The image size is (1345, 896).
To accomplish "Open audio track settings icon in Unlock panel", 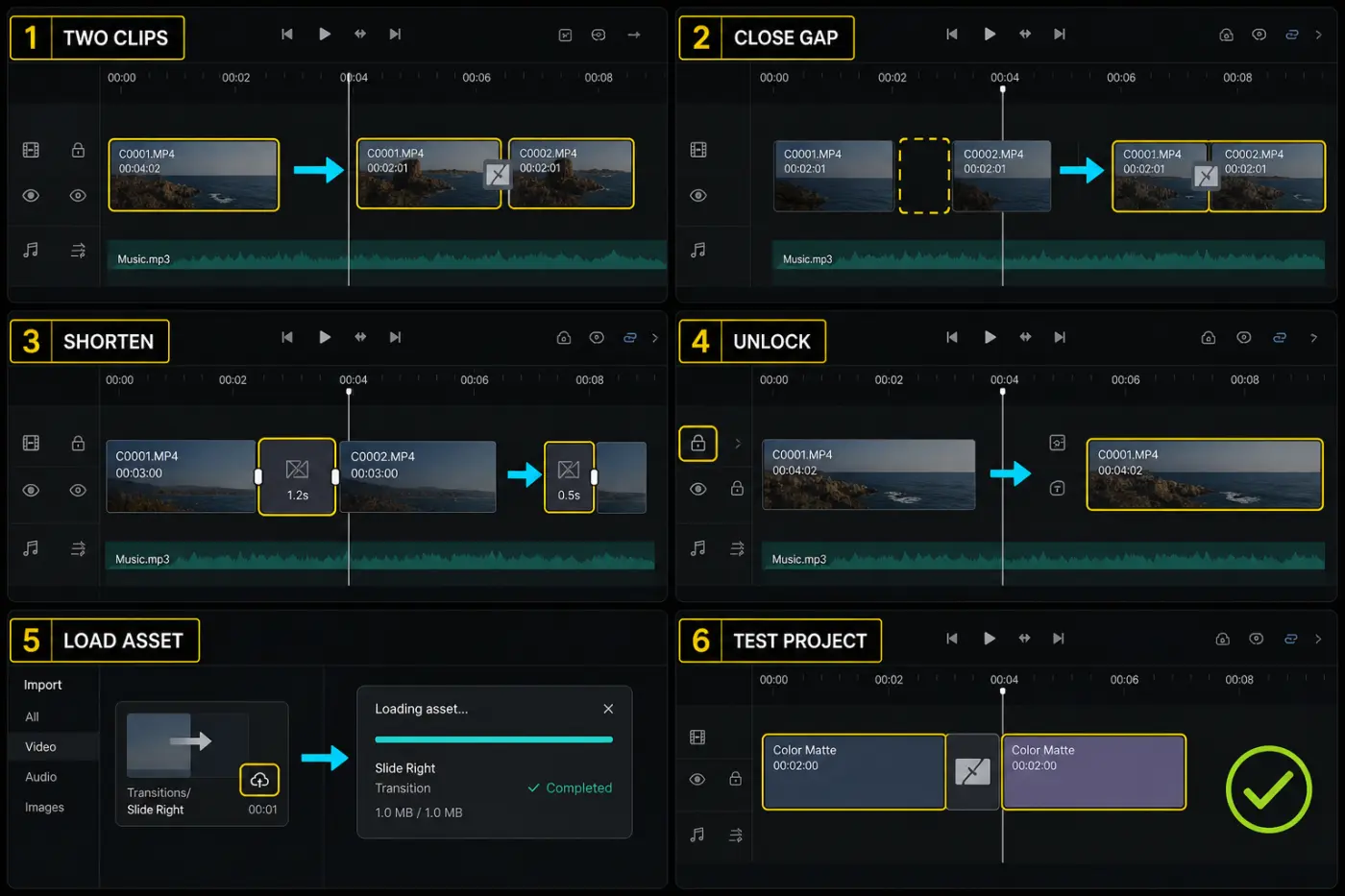I will (x=737, y=548).
